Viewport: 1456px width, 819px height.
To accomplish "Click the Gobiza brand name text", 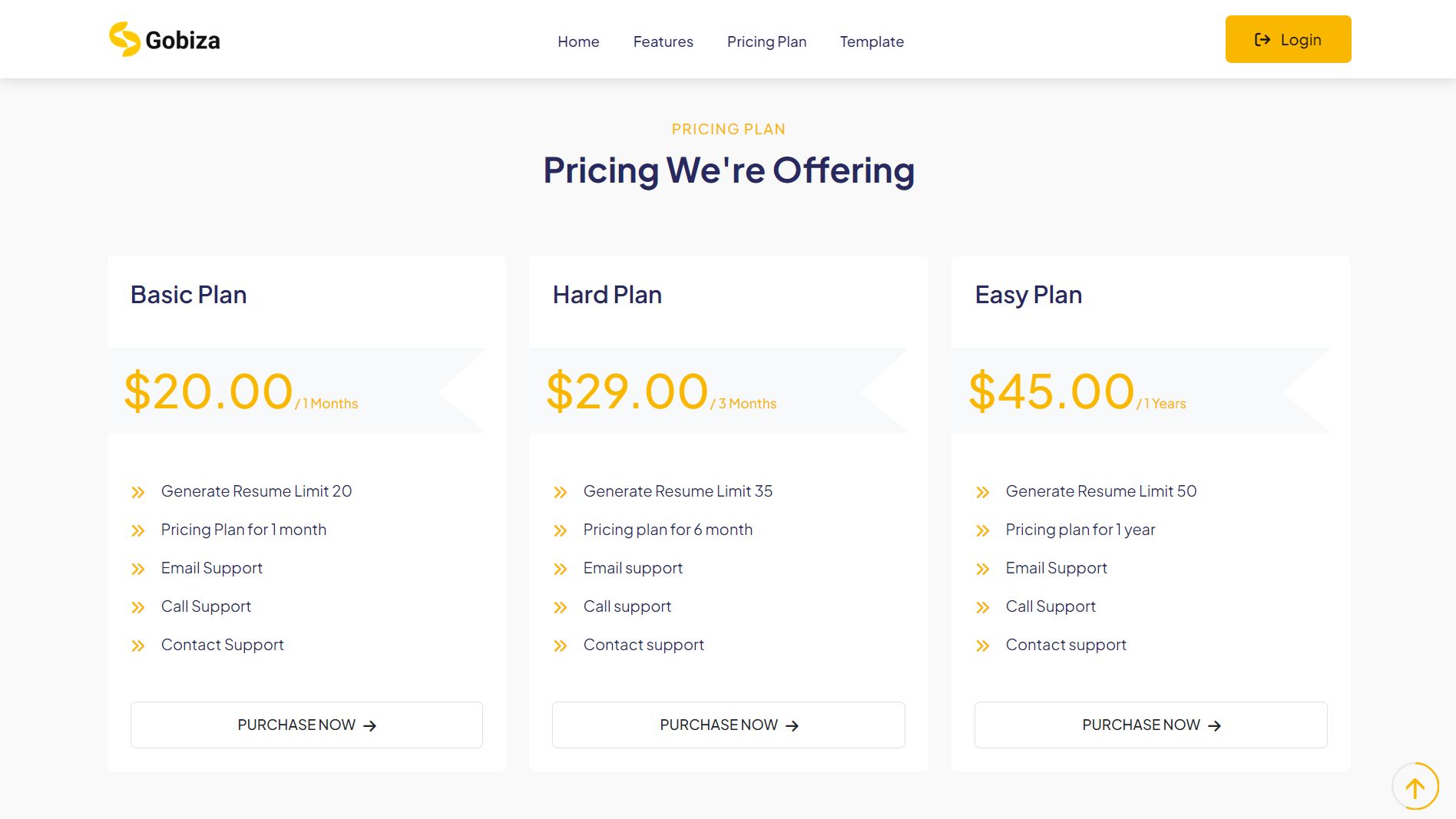I will pyautogui.click(x=183, y=40).
